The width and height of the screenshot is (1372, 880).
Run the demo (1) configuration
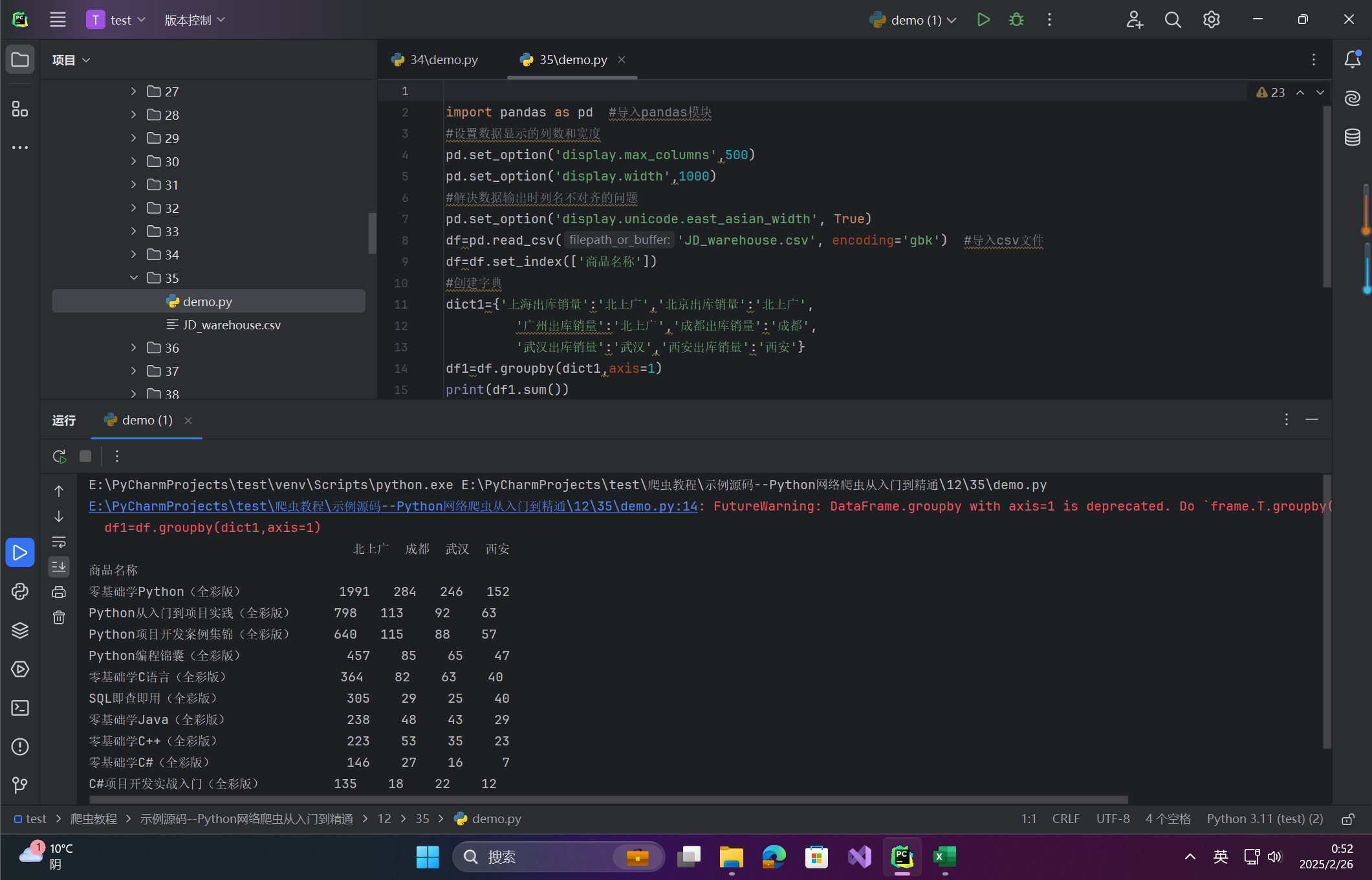[x=983, y=20]
